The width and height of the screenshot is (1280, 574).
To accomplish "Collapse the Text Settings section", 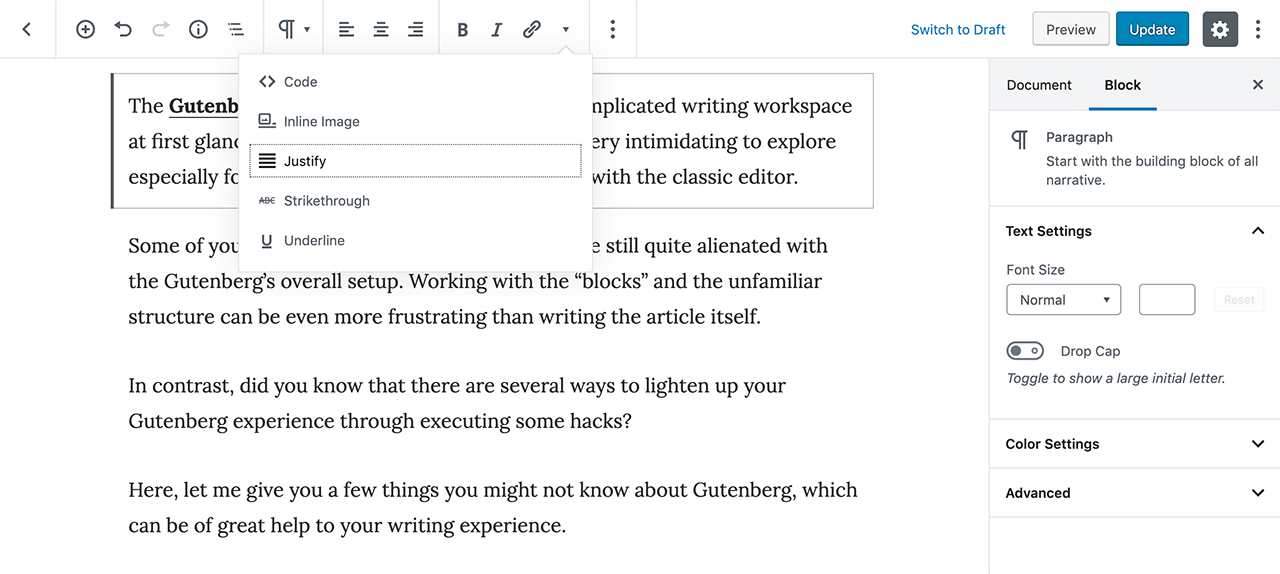I will (x=1257, y=231).
